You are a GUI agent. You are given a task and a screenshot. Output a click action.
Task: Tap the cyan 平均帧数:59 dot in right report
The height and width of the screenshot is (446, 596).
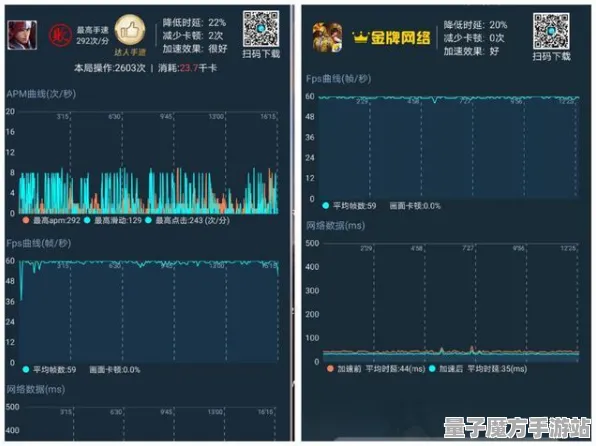pyautogui.click(x=326, y=206)
